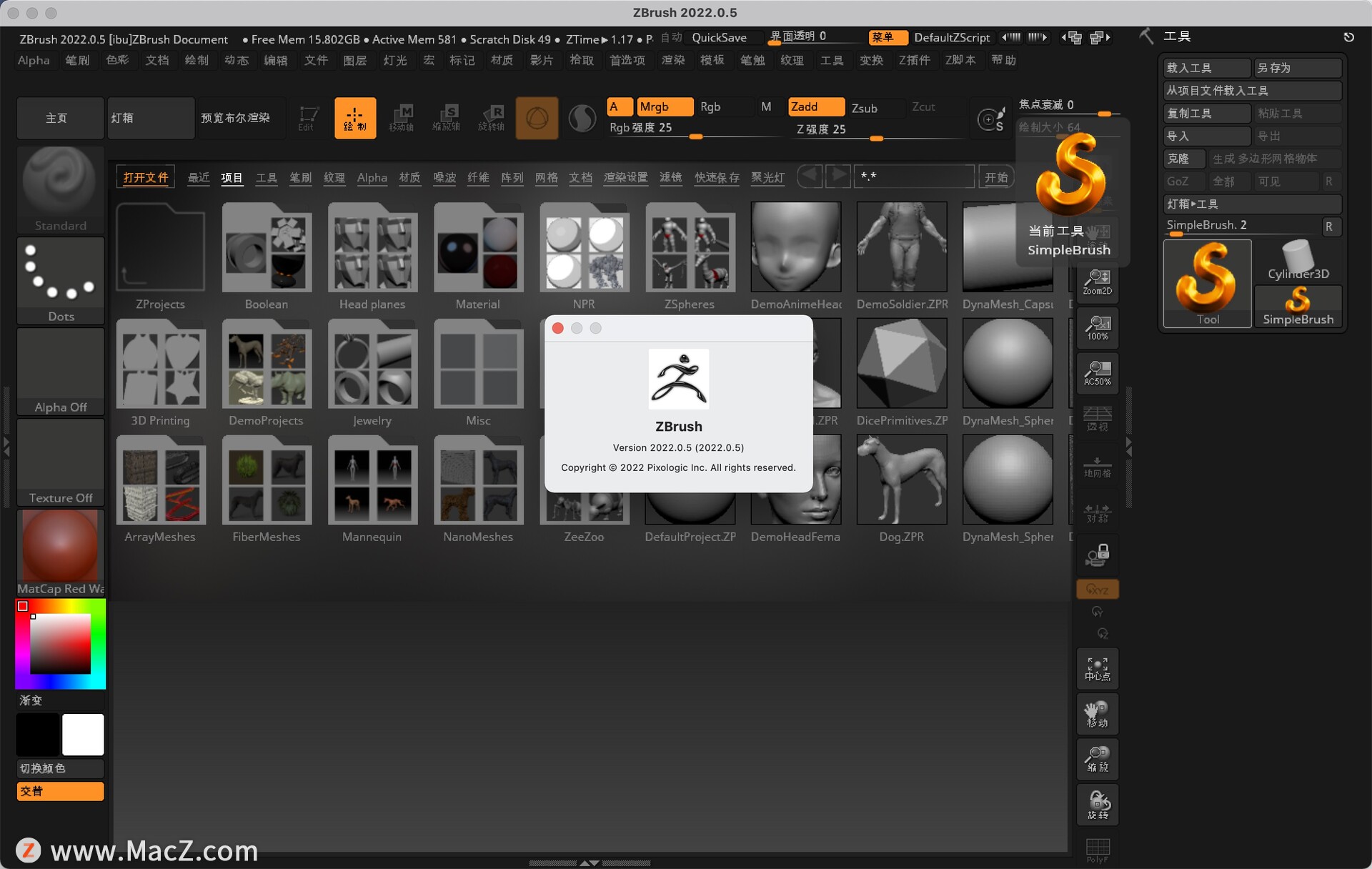The height and width of the screenshot is (869, 1372).
Task: Click the 载入工具 load tool button
Action: click(x=1206, y=68)
